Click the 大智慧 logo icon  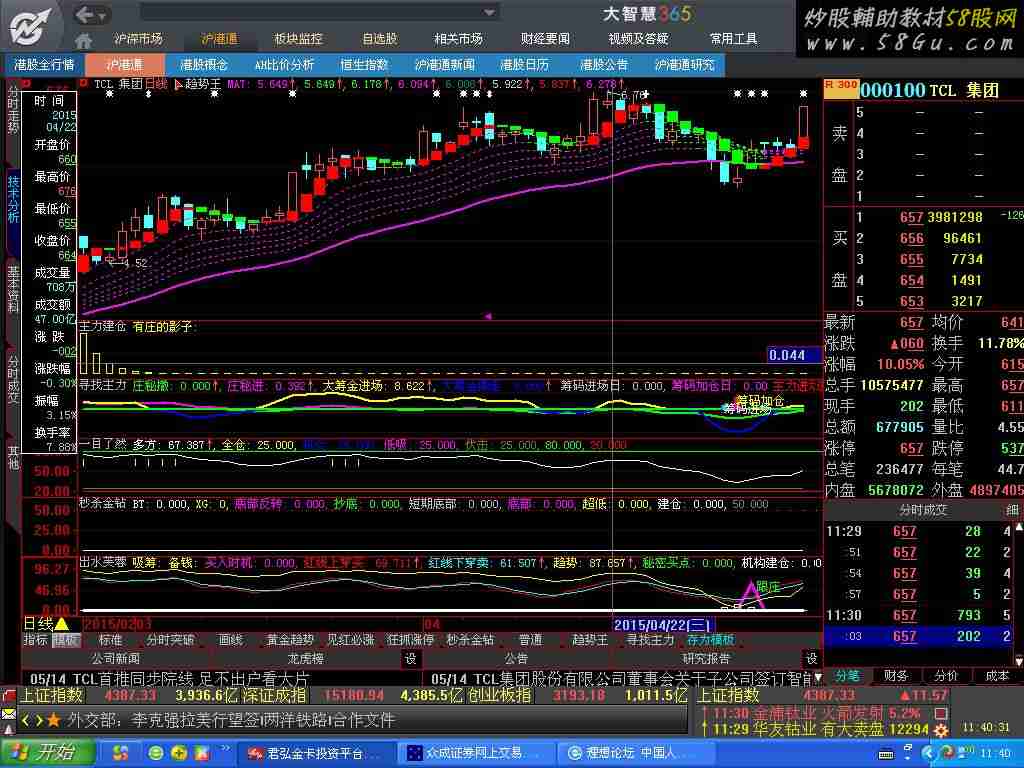(x=29, y=26)
